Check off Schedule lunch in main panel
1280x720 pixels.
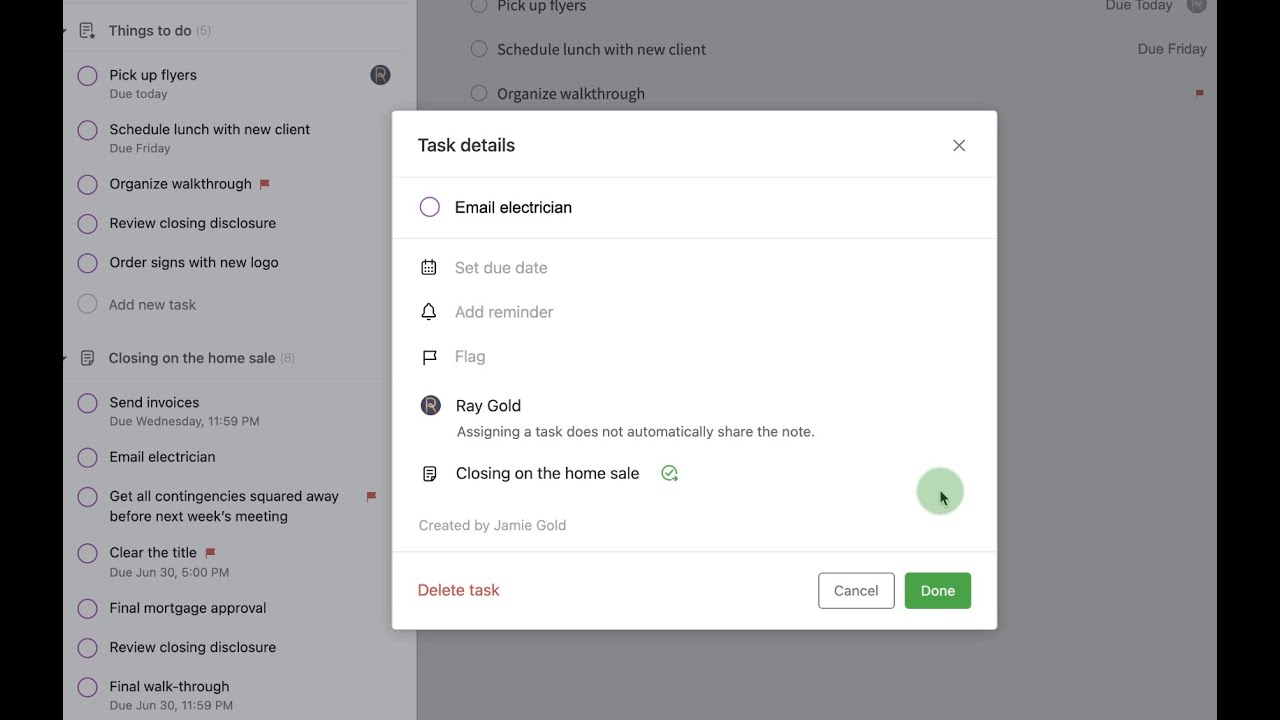click(x=479, y=49)
